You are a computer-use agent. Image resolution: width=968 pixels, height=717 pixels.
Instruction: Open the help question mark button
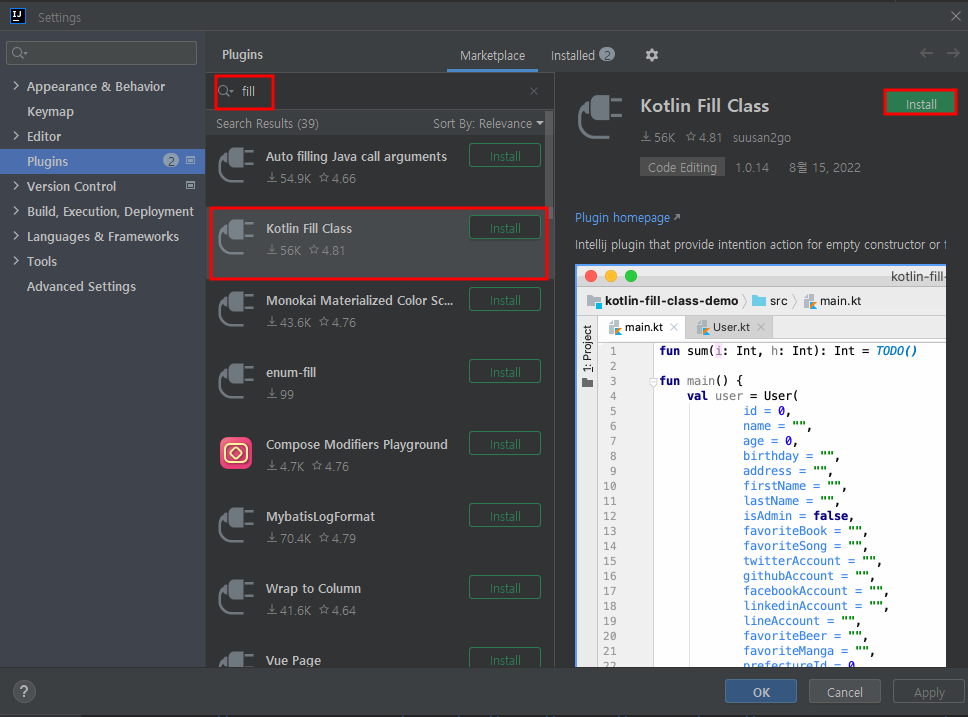[x=24, y=691]
